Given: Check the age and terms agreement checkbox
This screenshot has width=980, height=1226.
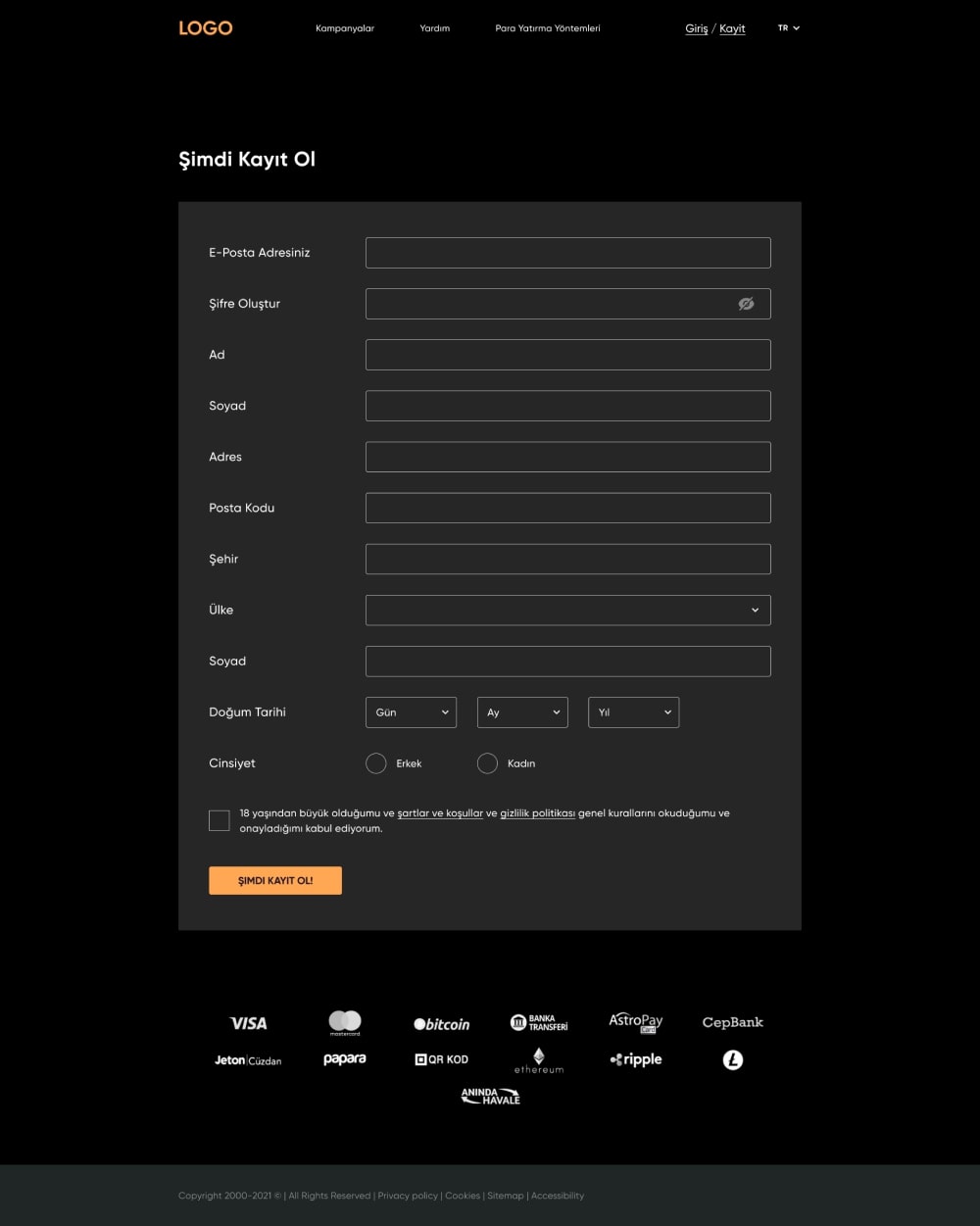Looking at the screenshot, I should (220, 820).
